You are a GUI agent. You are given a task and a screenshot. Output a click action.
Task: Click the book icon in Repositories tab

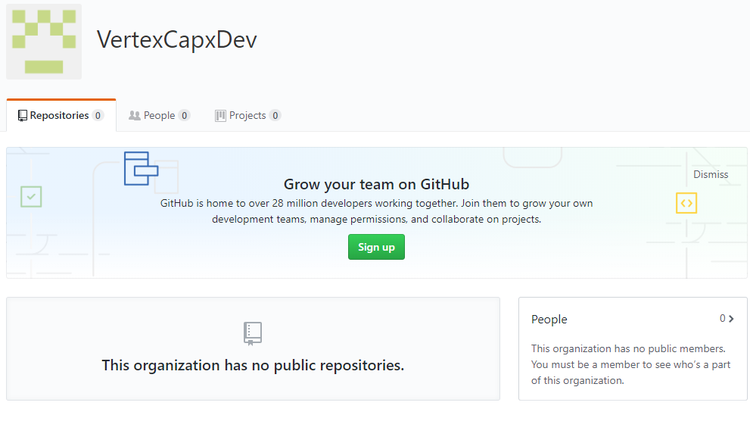point(22,116)
